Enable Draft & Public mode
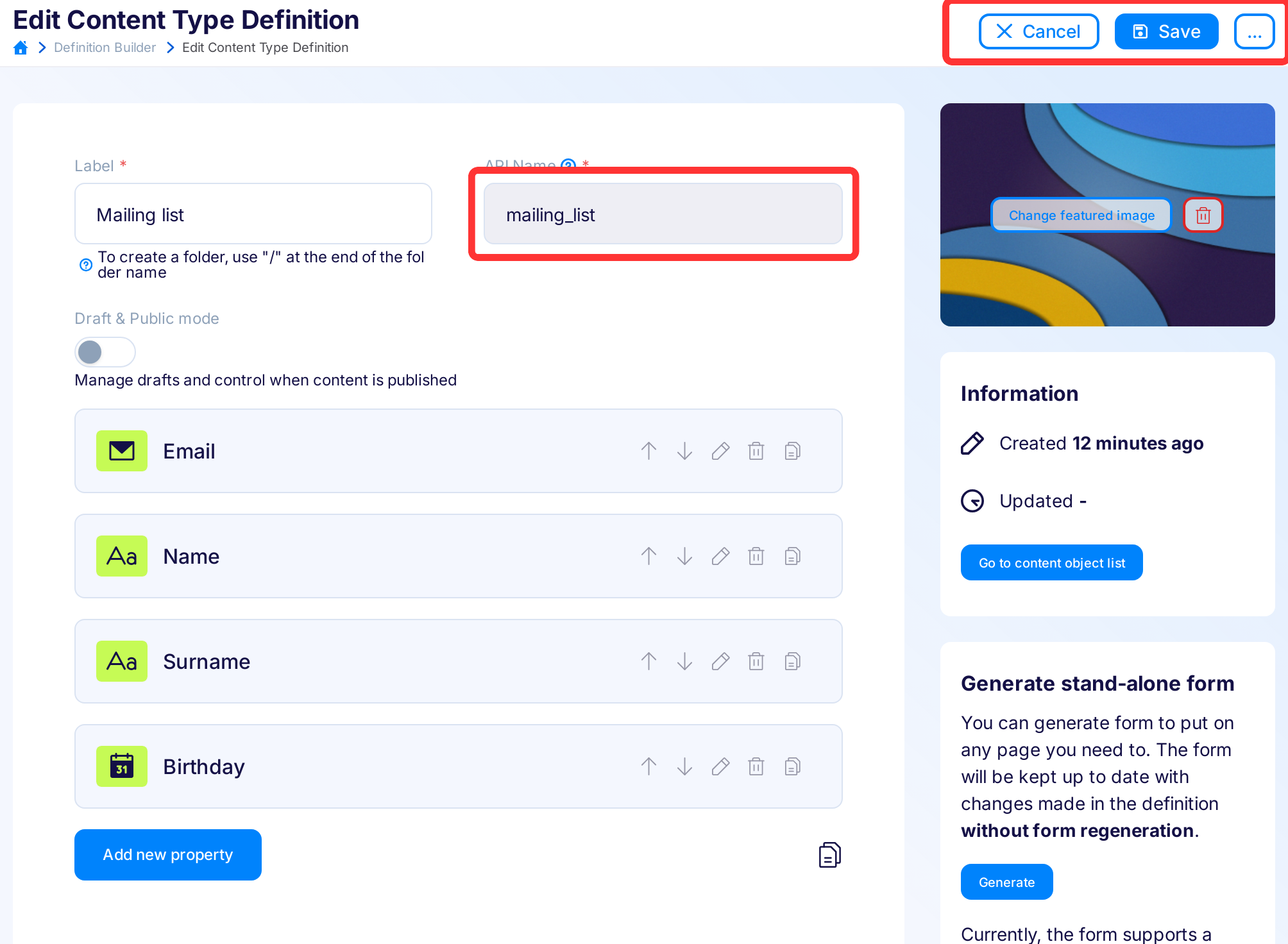1288x944 pixels. [x=105, y=351]
